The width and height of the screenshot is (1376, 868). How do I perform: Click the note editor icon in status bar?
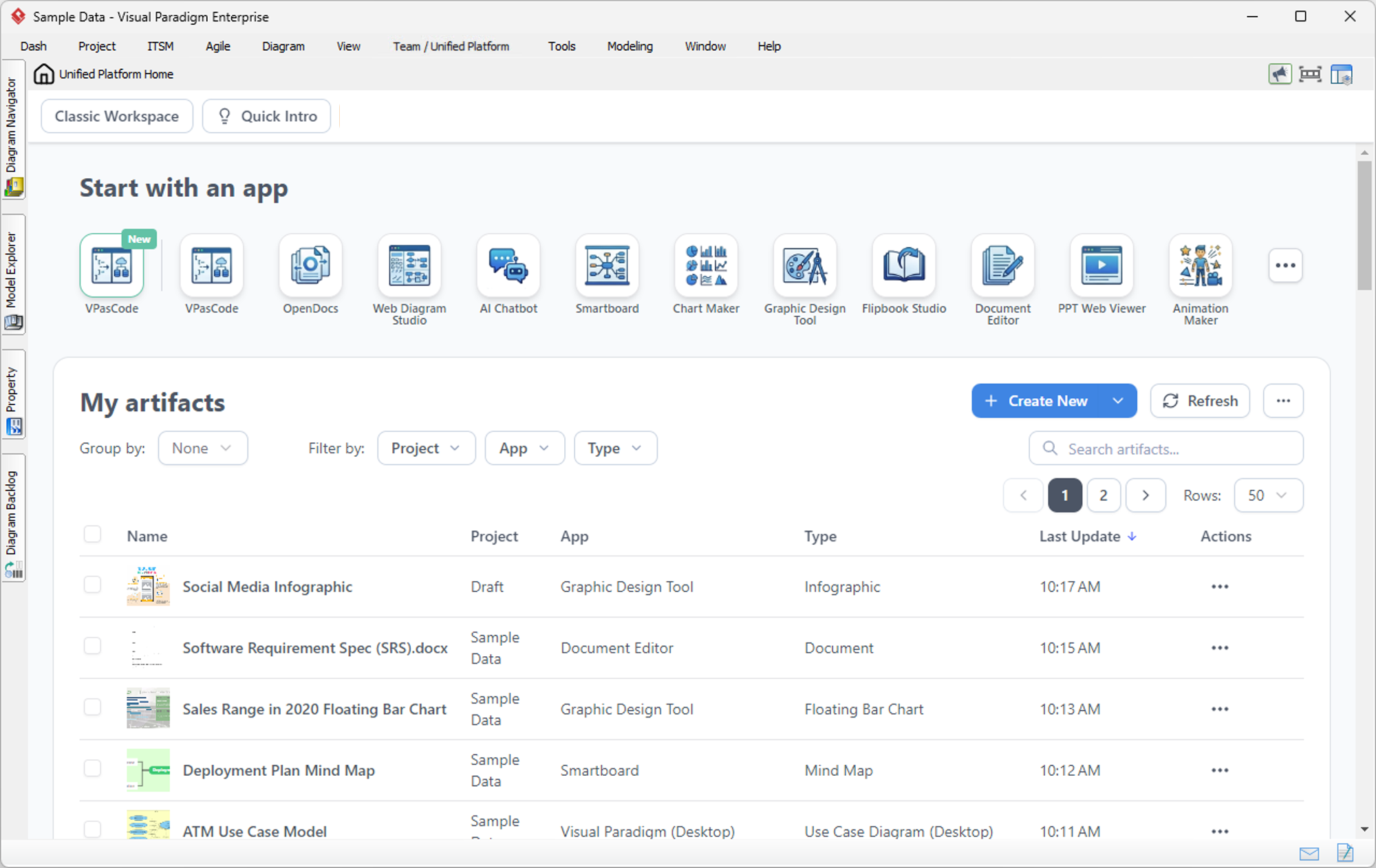(x=1345, y=853)
